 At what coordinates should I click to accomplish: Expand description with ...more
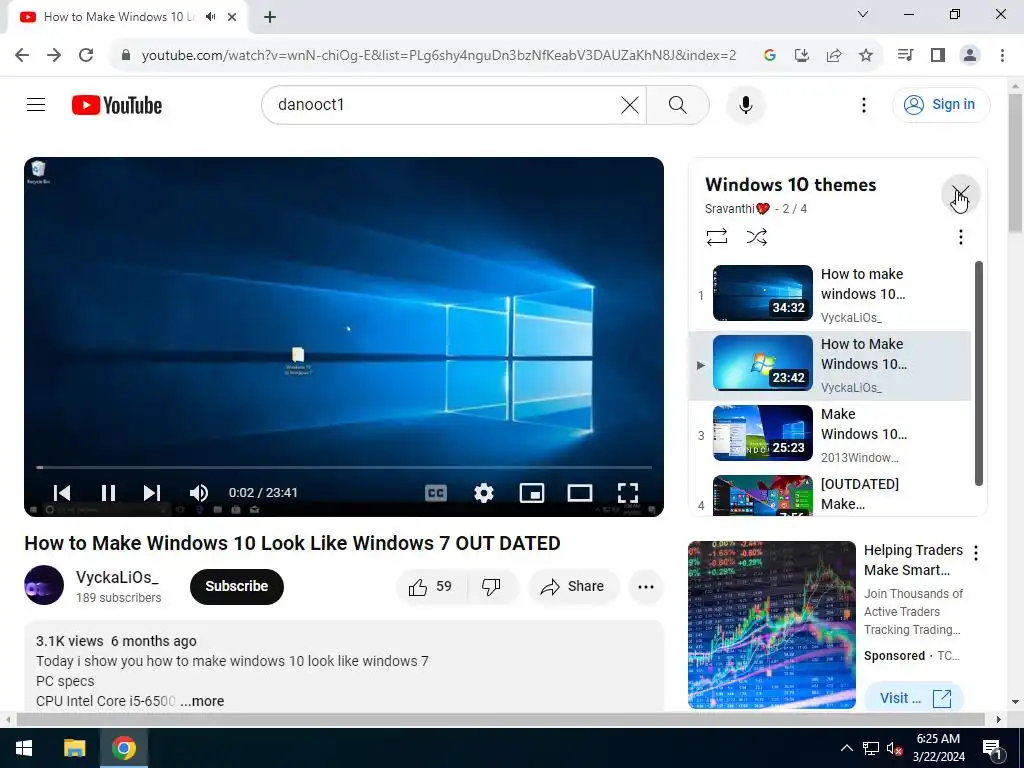[x=202, y=701]
